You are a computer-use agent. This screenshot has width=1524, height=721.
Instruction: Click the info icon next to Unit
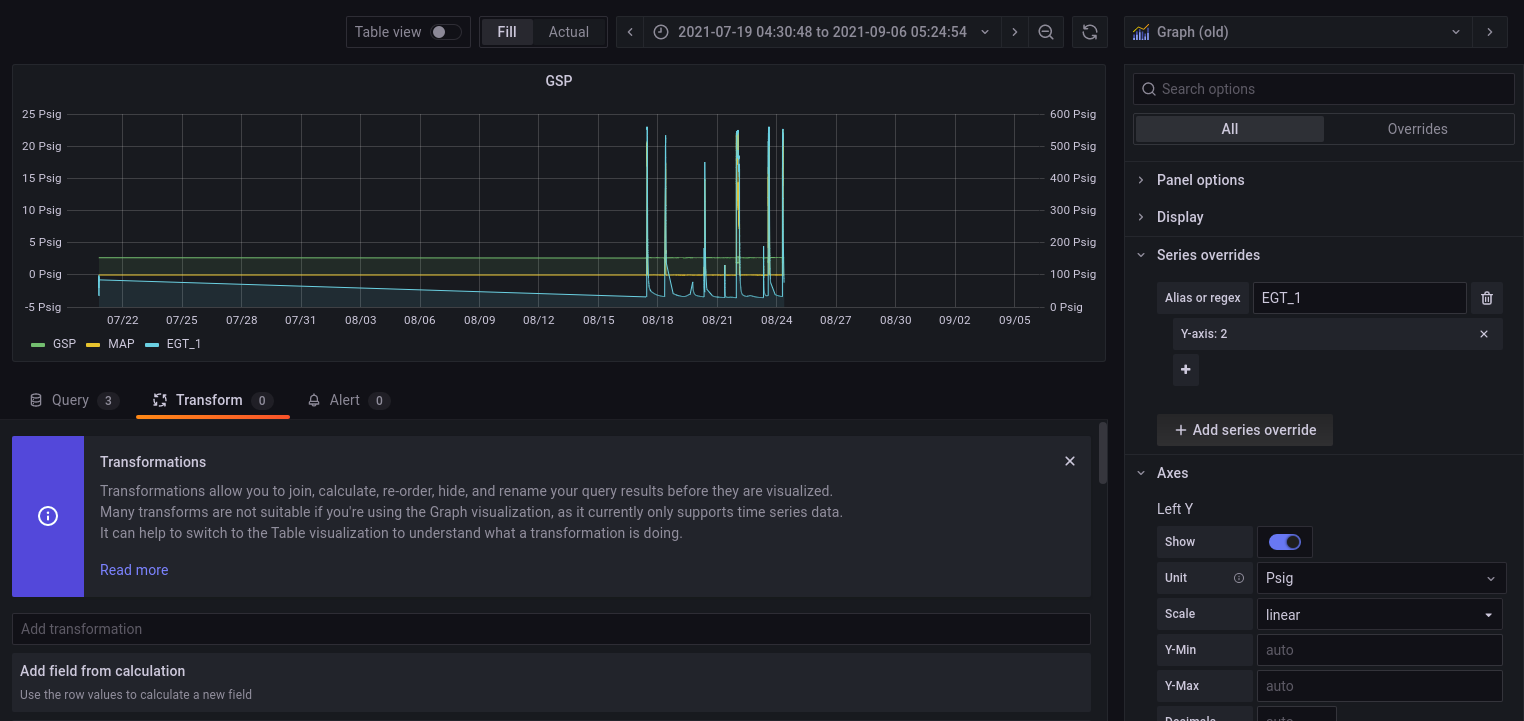tap(1238, 577)
